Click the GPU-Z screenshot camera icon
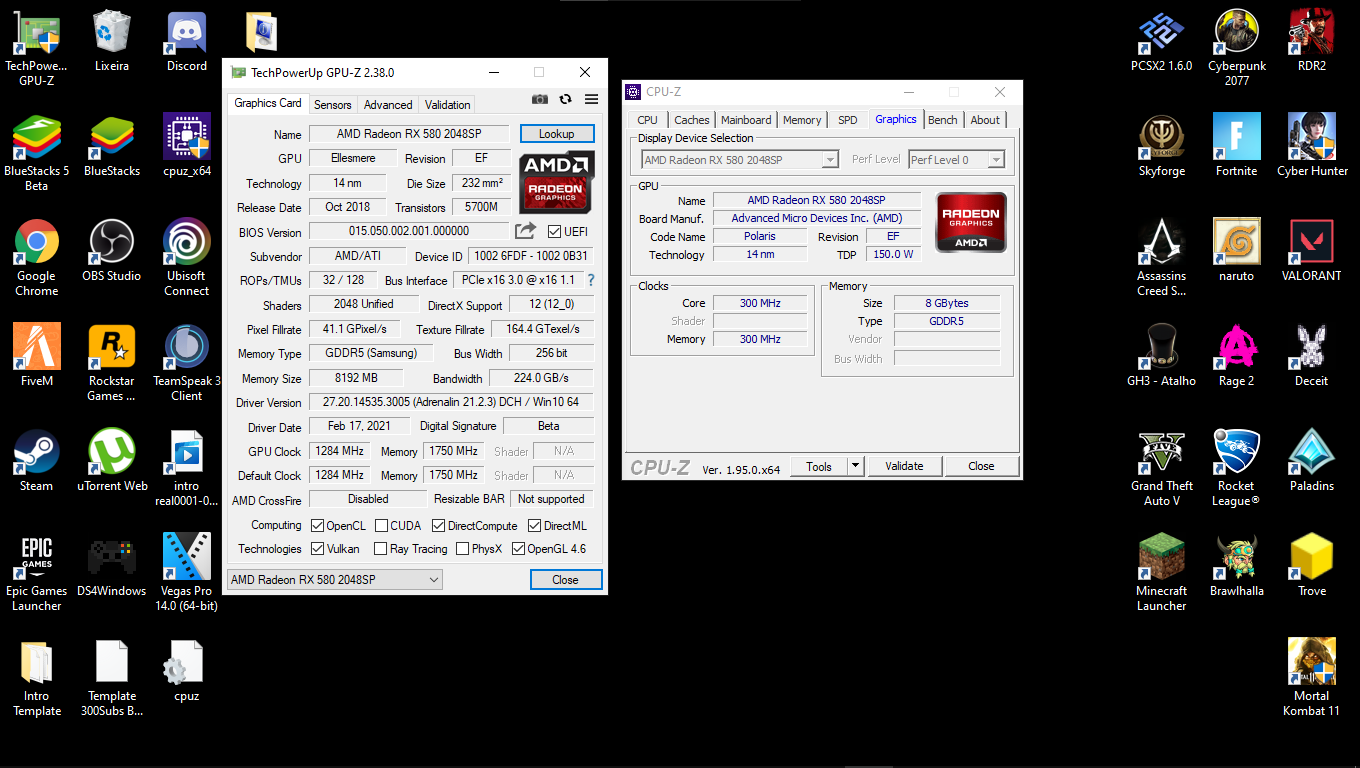This screenshot has height=768, width=1360. click(540, 99)
